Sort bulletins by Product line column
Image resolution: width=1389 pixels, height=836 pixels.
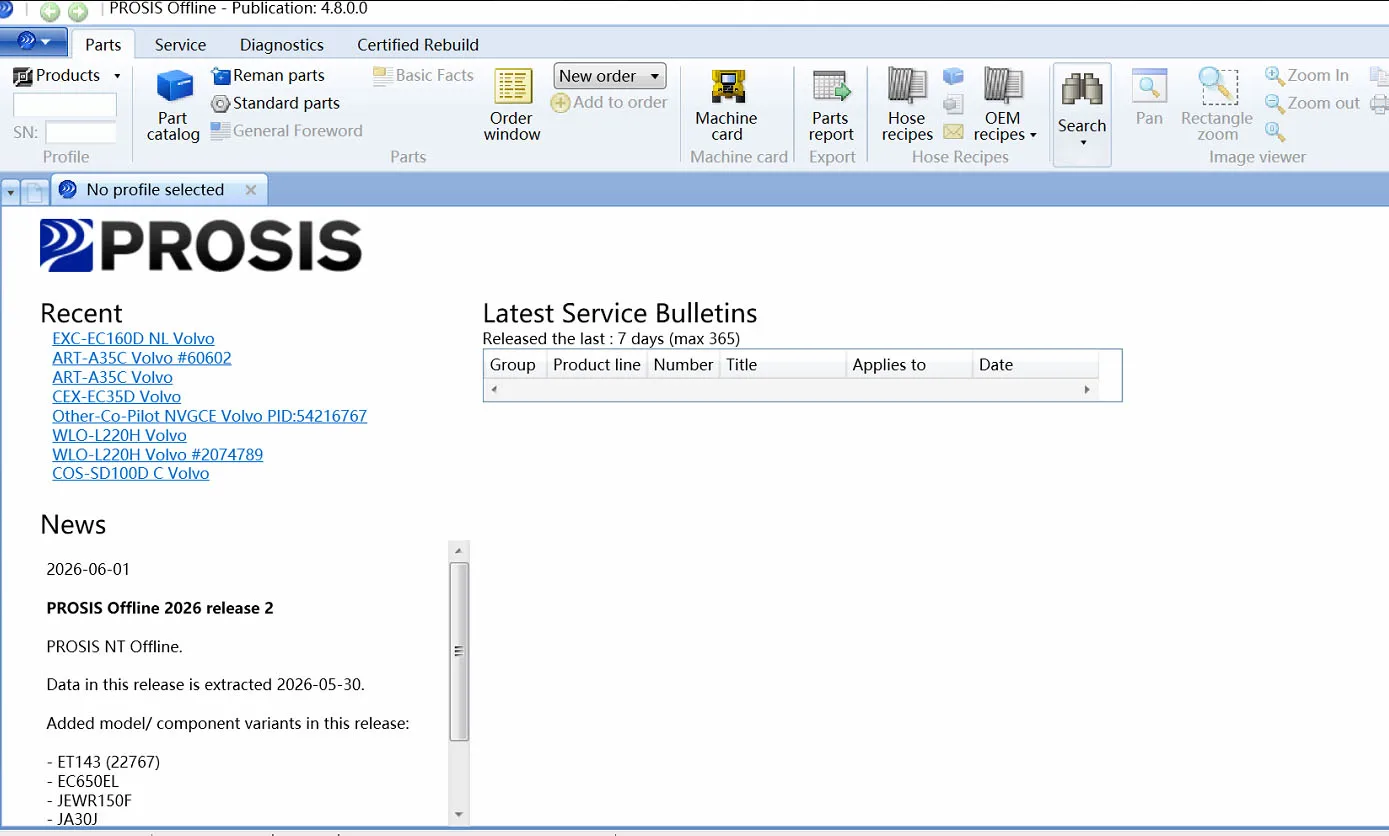pos(597,365)
